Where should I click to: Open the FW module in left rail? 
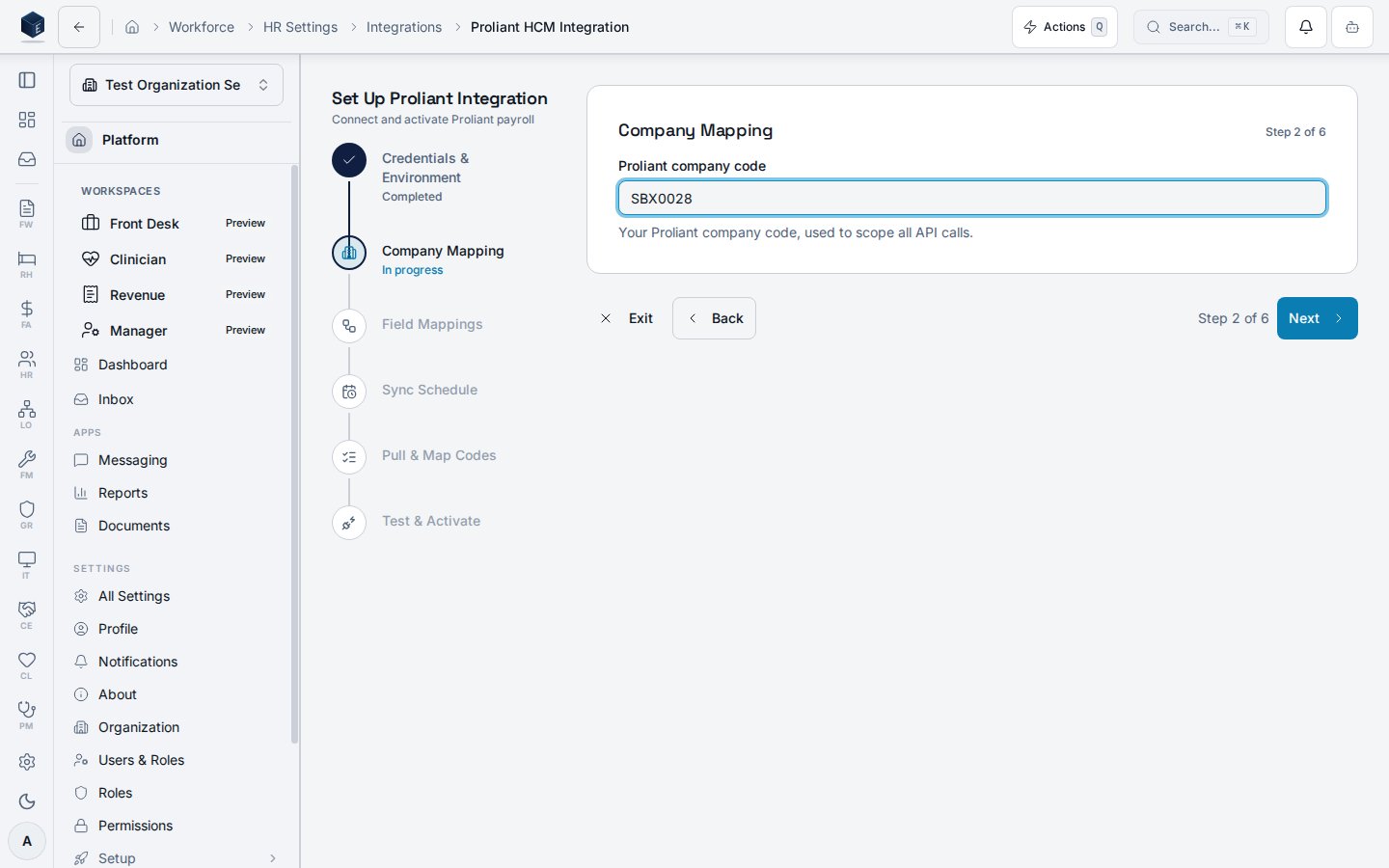[27, 213]
